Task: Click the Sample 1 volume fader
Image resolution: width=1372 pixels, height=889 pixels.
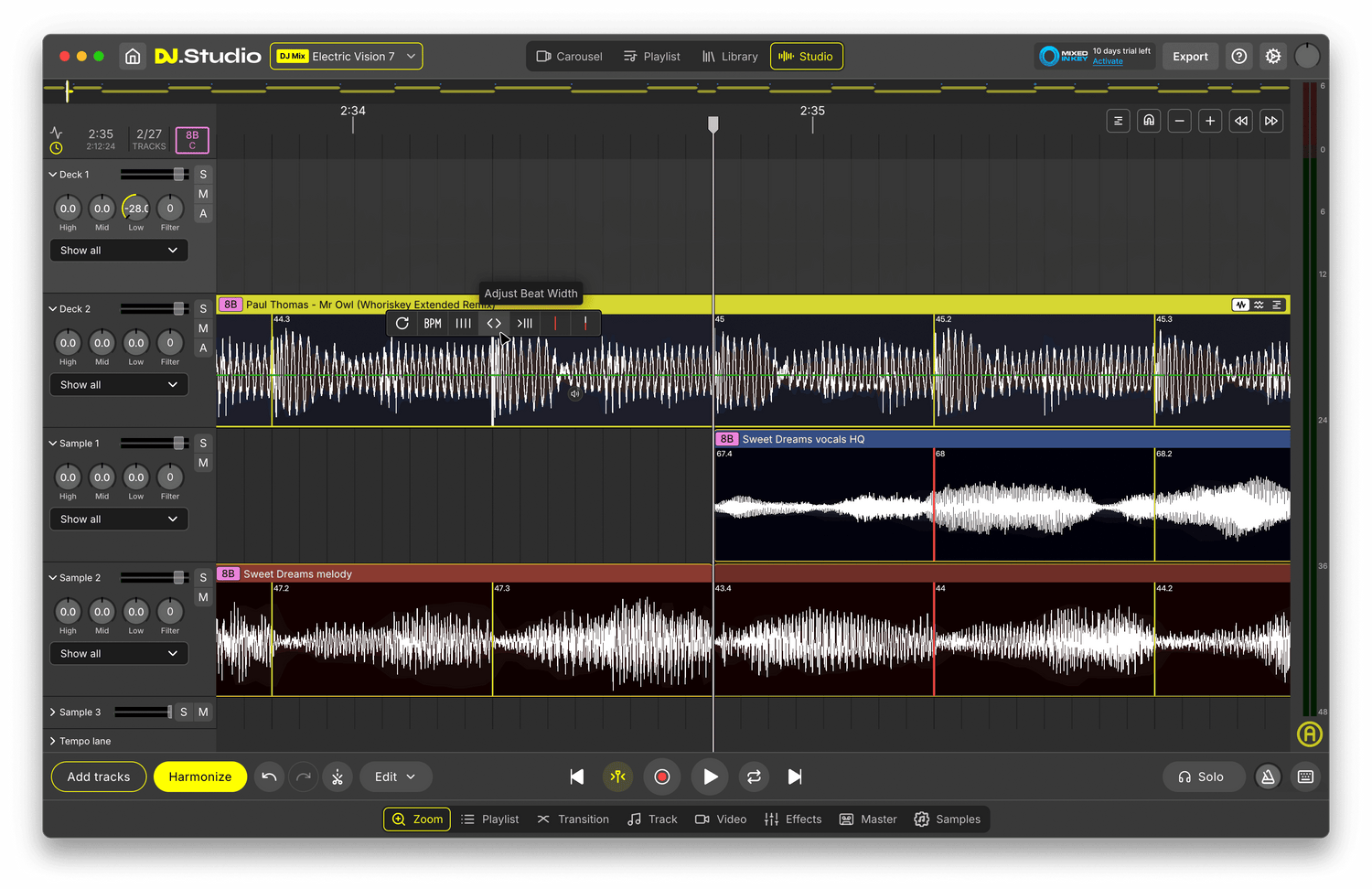Action: 178,444
